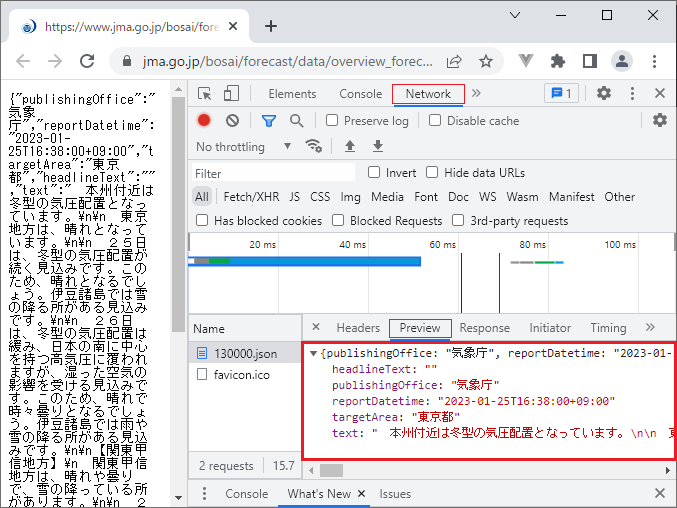The image size is (677, 508).
Task: Close the DevTools panel
Action: point(660,93)
